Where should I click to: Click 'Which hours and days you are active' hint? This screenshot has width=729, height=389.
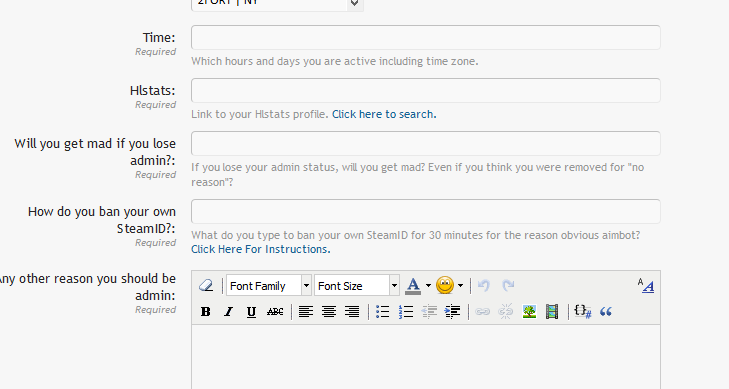pyautogui.click(x=335, y=61)
